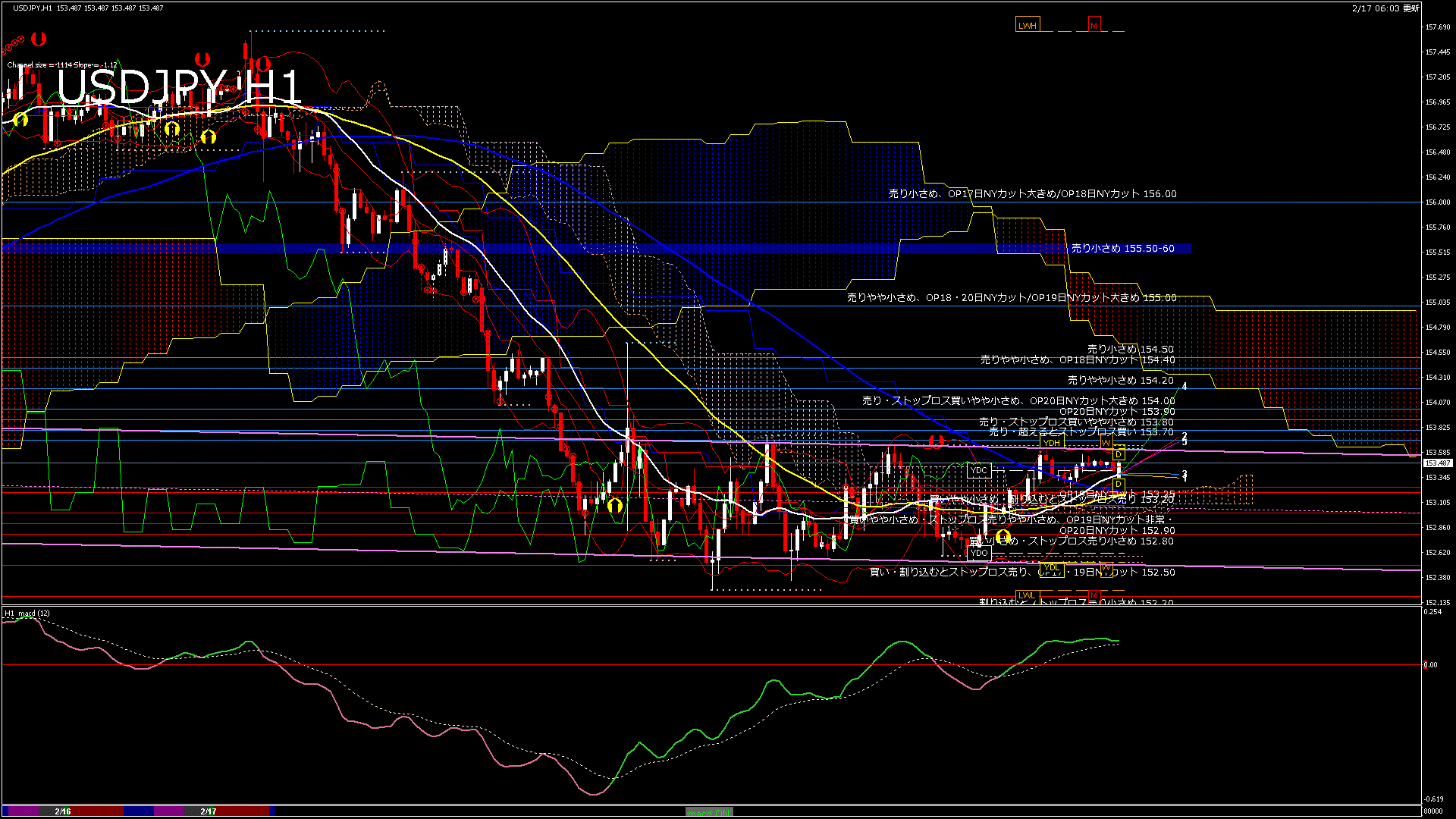Toggle the green macd ON label

709,812
